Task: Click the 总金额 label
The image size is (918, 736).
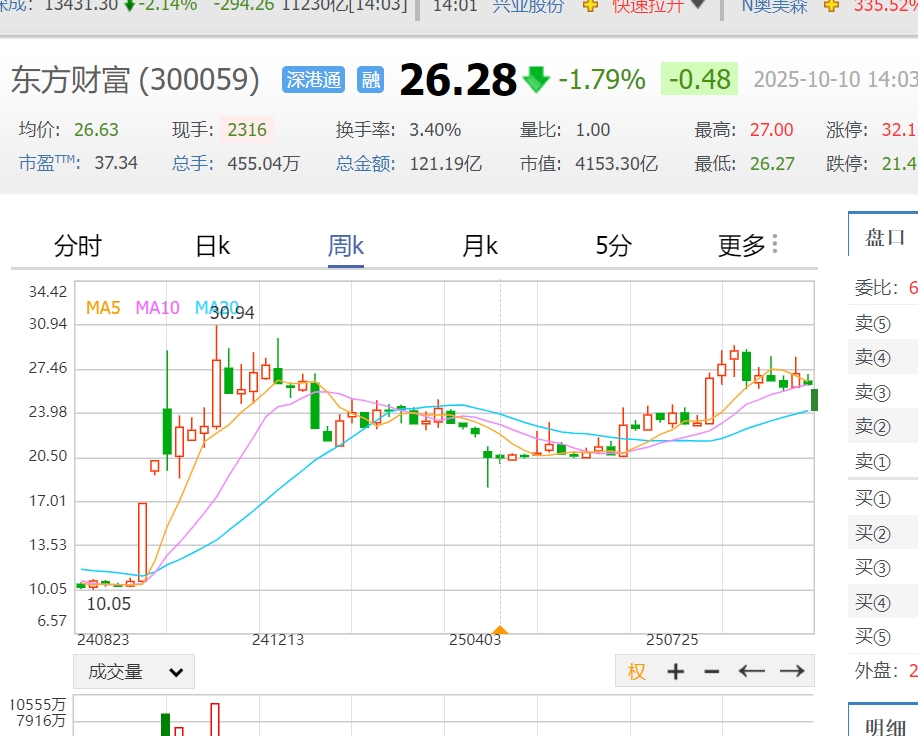Action: click(366, 163)
